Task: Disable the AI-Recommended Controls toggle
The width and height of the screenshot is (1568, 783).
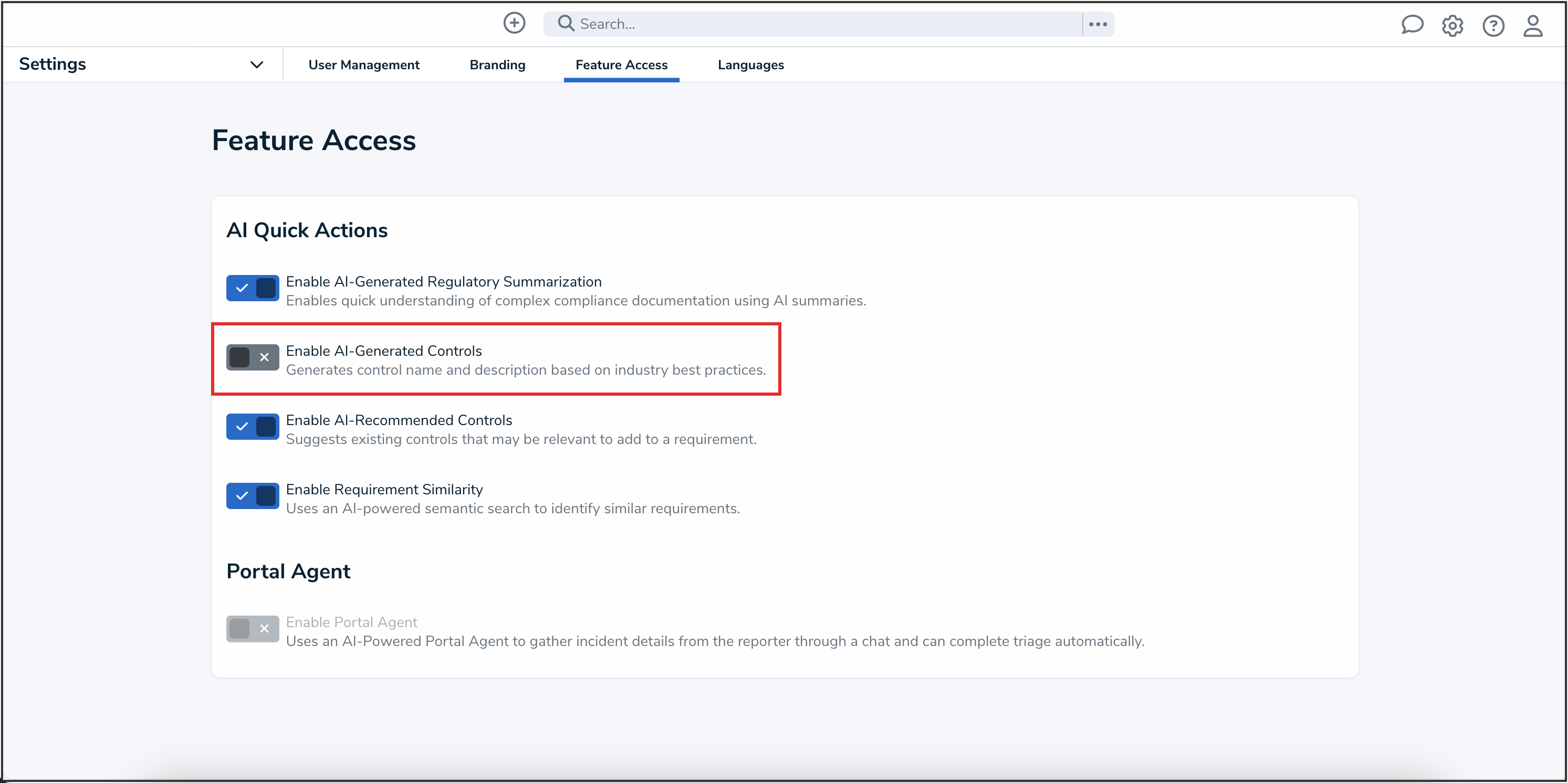Action: (x=253, y=427)
